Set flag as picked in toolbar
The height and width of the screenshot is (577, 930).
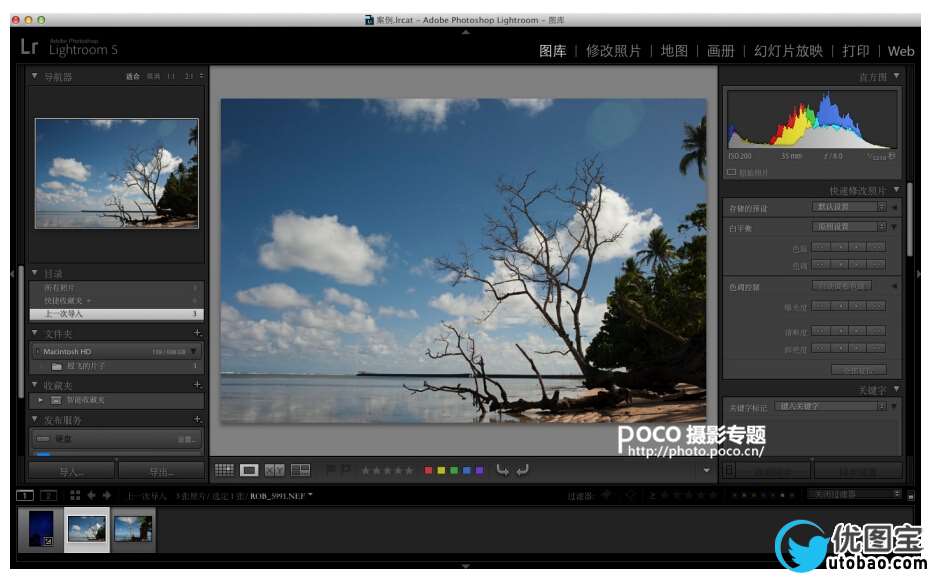(x=331, y=470)
